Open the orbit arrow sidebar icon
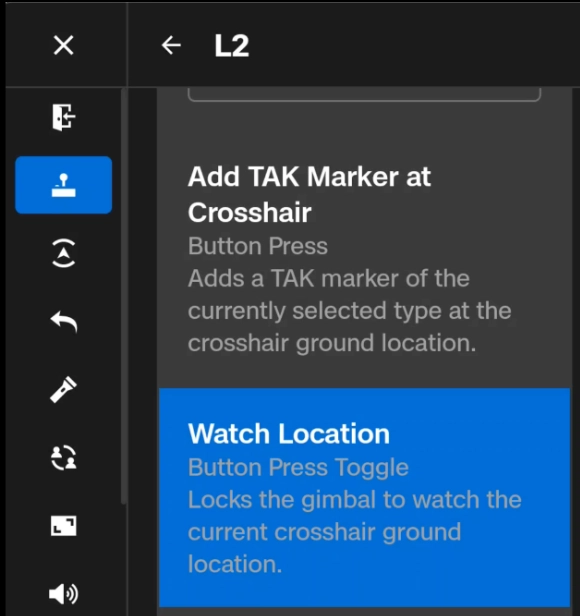Image resolution: width=580 pixels, height=616 pixels. pyautogui.click(x=64, y=253)
